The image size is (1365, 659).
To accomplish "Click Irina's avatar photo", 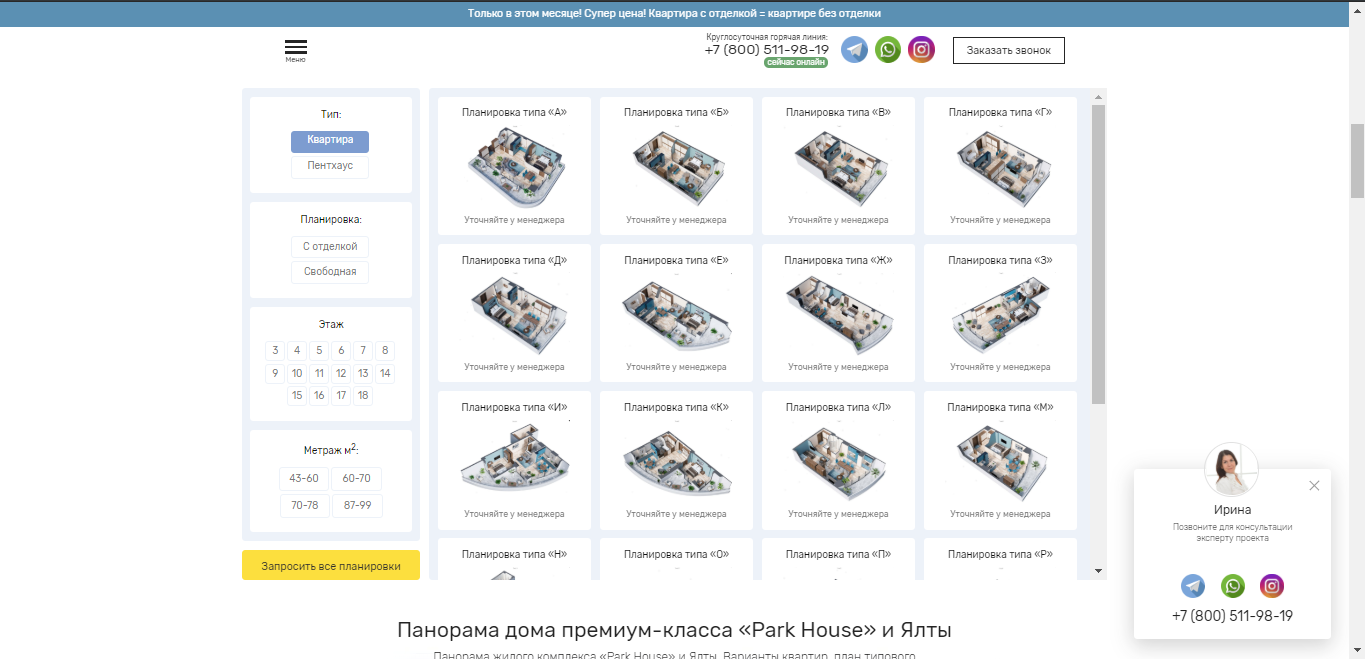I will [x=1232, y=469].
